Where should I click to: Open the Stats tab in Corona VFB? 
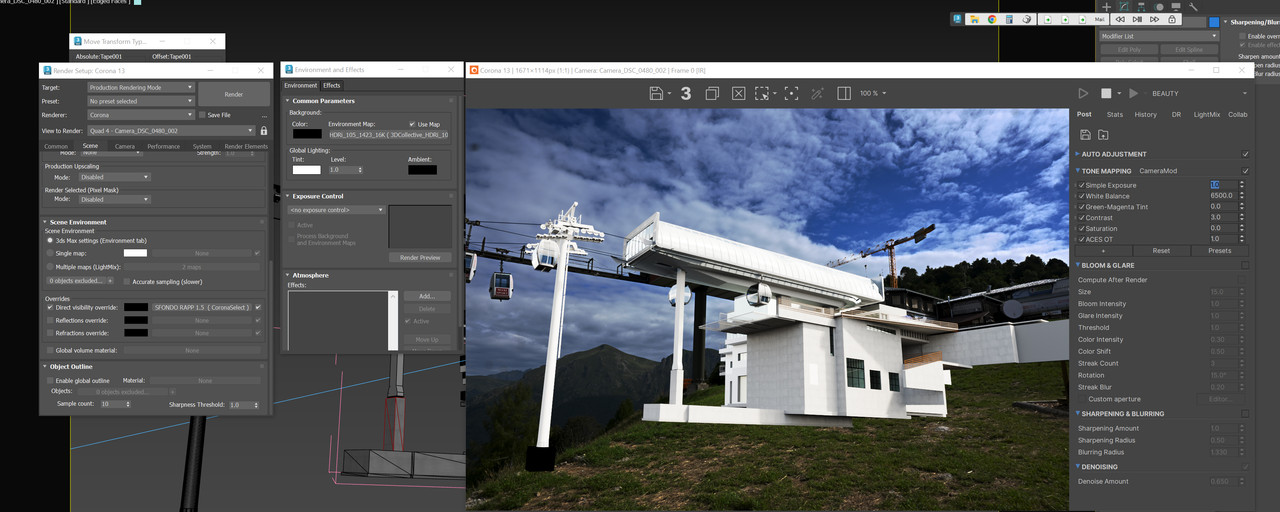click(1114, 114)
